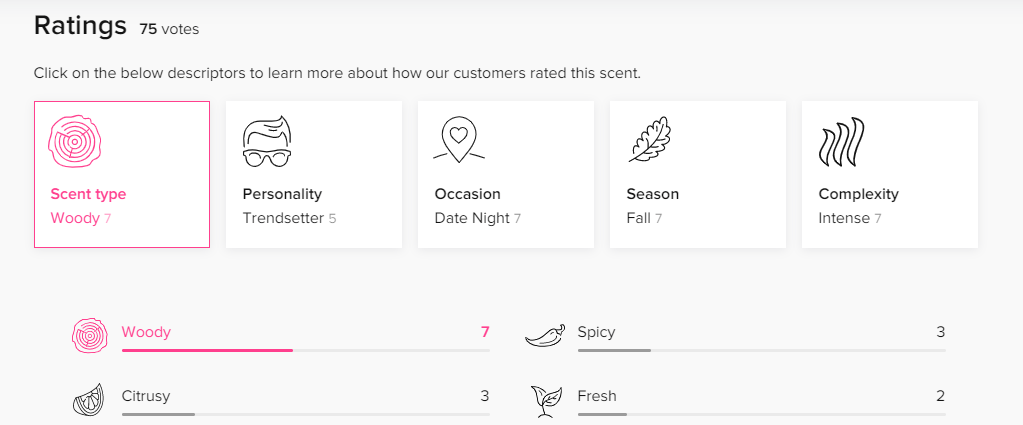Image resolution: width=1023 pixels, height=425 pixels.
Task: Click the Spicy rating bar
Action: [x=761, y=351]
